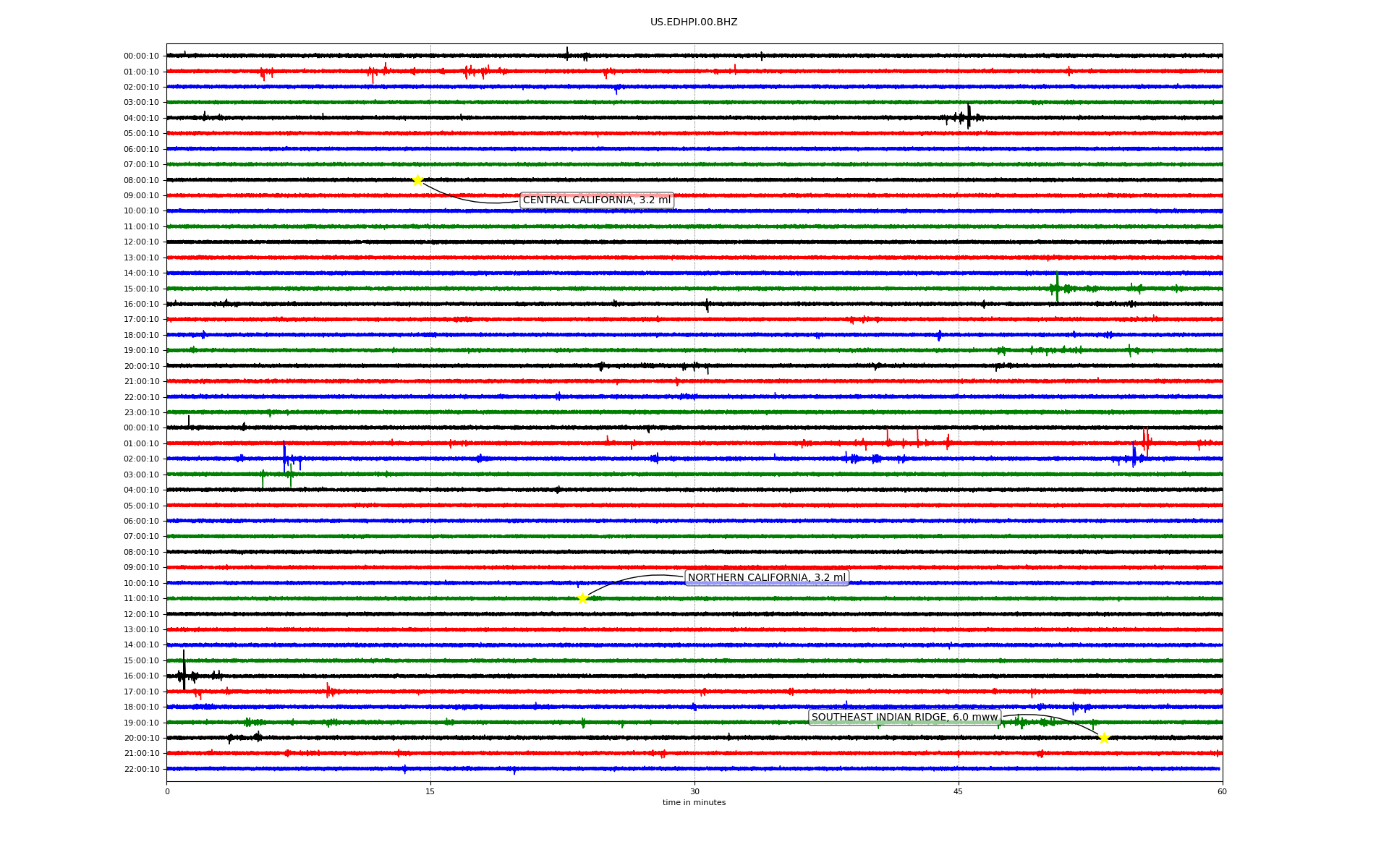Click the 60 minute tick label
The image size is (1389, 868).
click(x=1222, y=791)
